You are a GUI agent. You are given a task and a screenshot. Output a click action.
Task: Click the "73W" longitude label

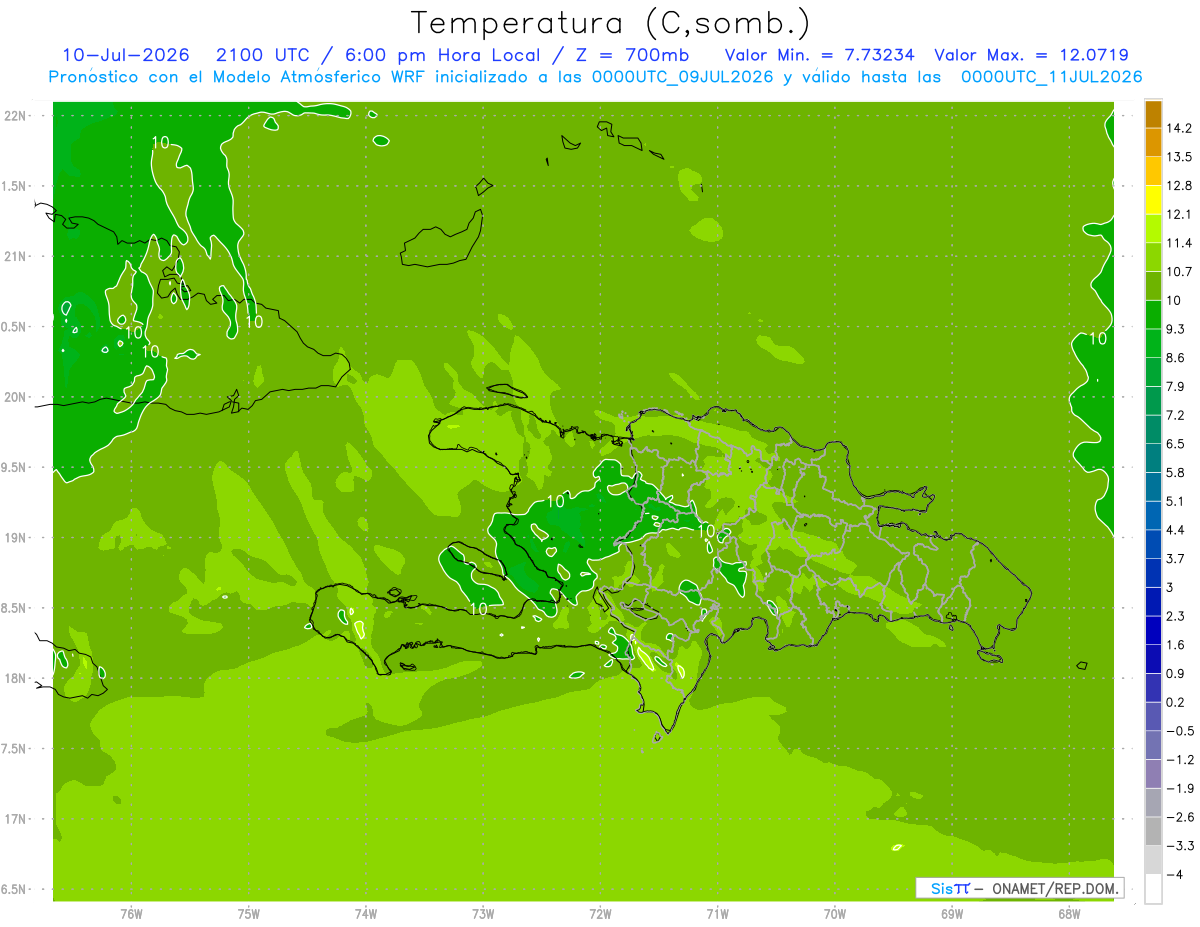[483, 914]
